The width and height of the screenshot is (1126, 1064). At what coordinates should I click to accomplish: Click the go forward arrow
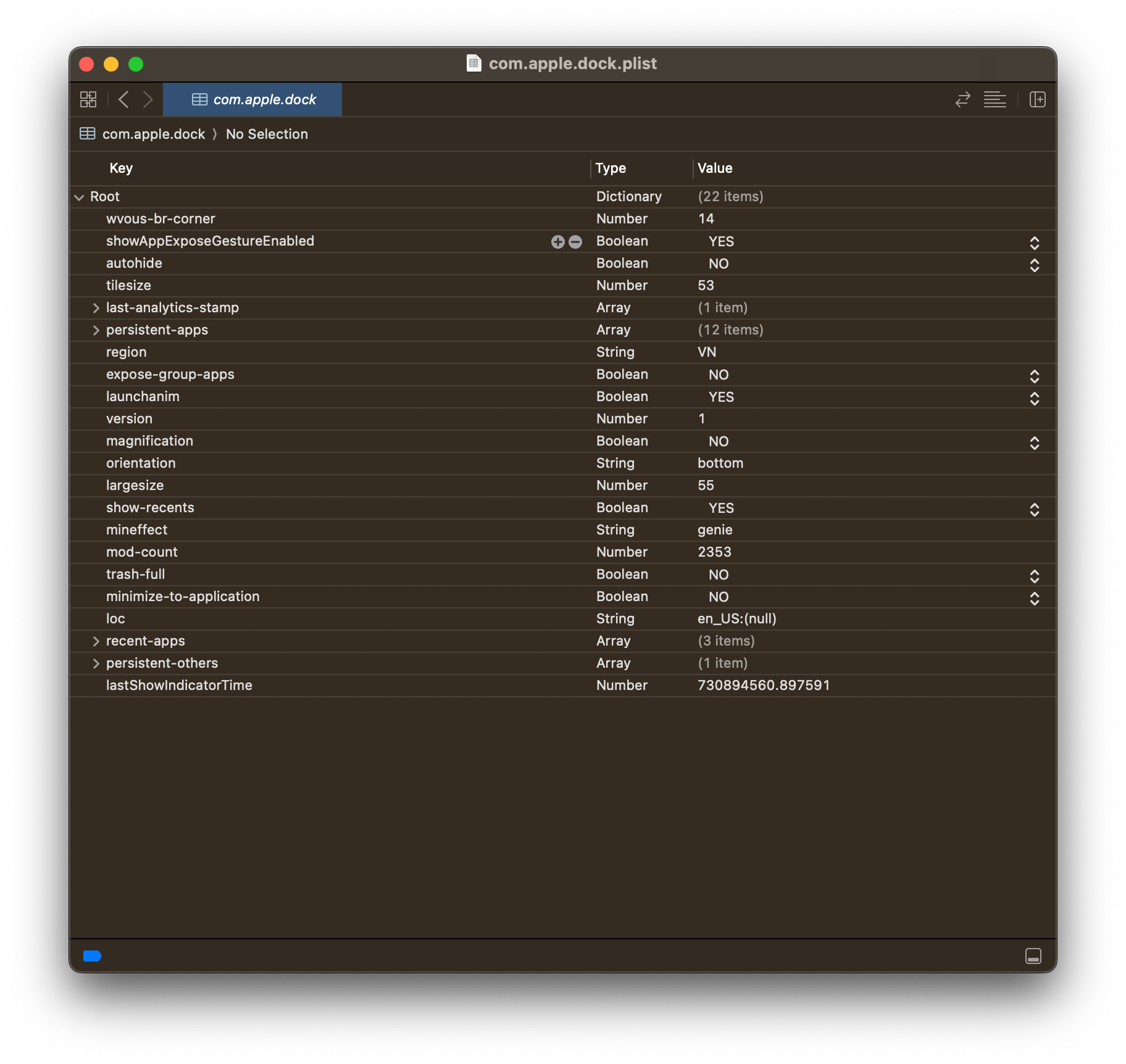tap(148, 99)
